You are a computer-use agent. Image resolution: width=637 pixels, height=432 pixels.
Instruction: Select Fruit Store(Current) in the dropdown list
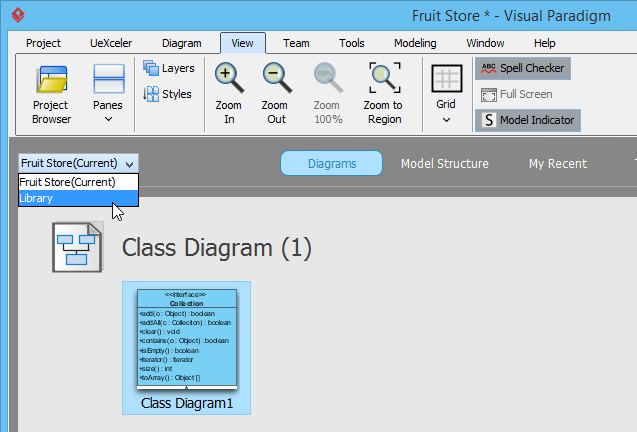click(x=78, y=182)
